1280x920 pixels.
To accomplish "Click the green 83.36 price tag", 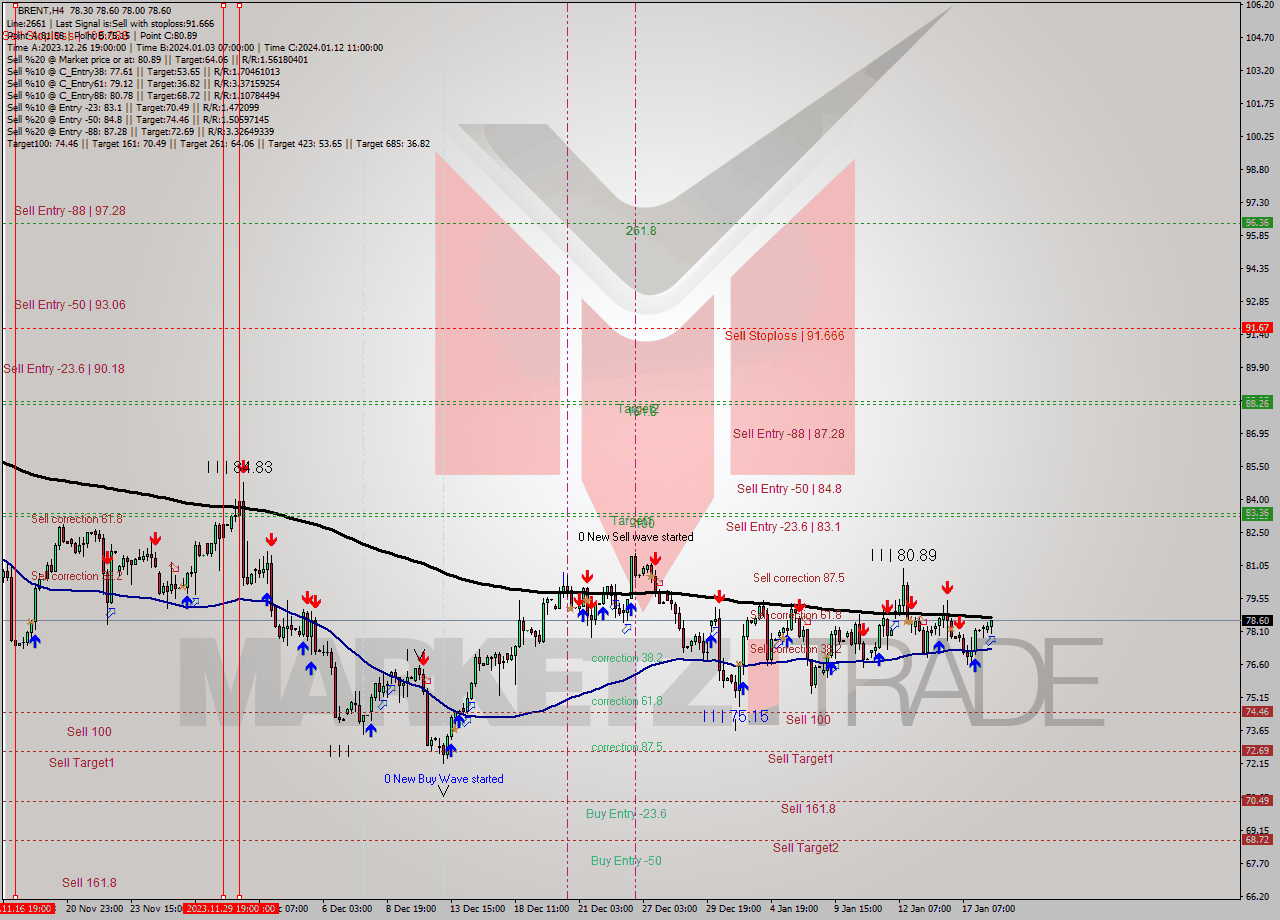I will click(1257, 513).
